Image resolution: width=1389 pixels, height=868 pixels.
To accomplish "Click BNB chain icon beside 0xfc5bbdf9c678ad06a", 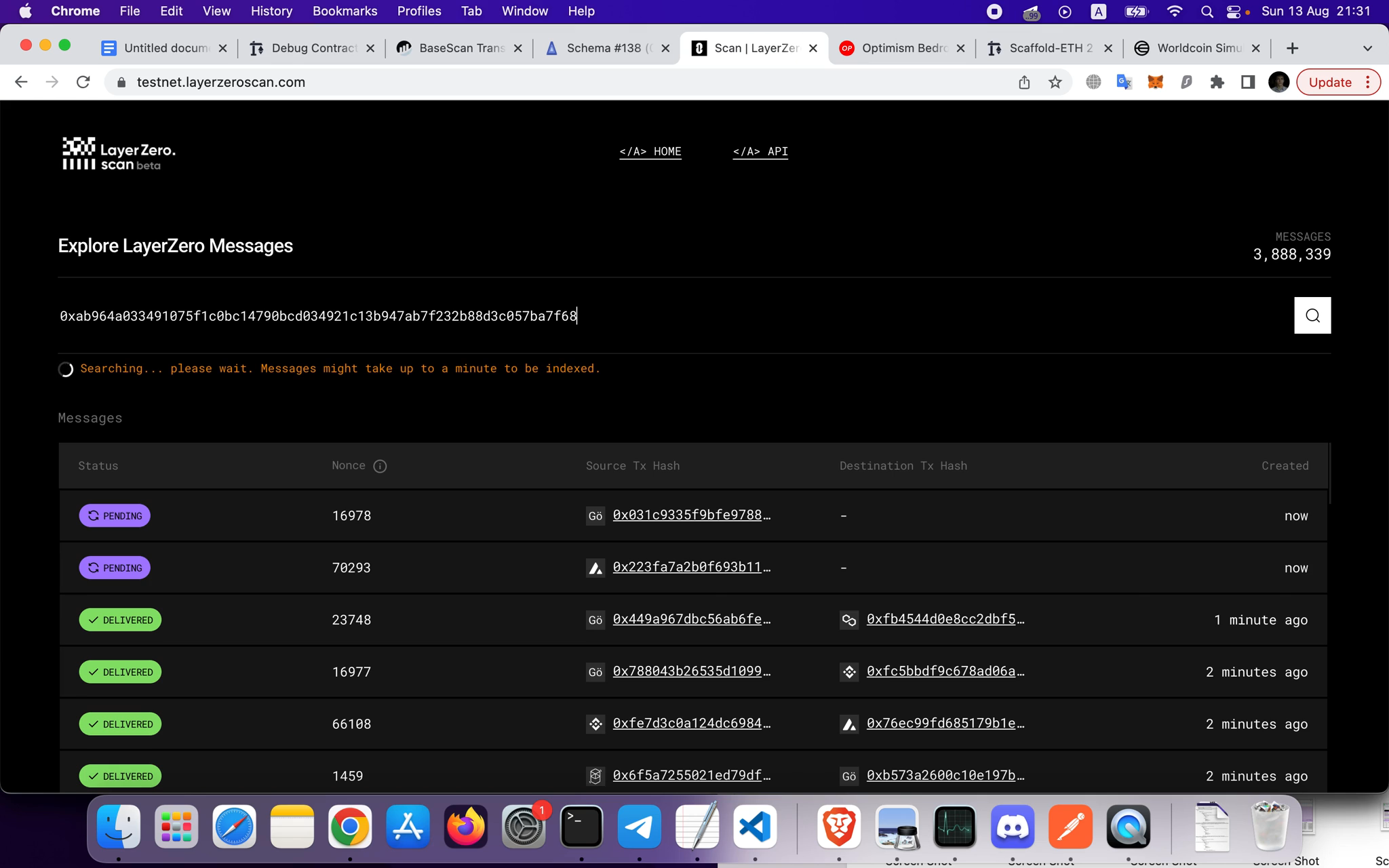I will 849,672.
